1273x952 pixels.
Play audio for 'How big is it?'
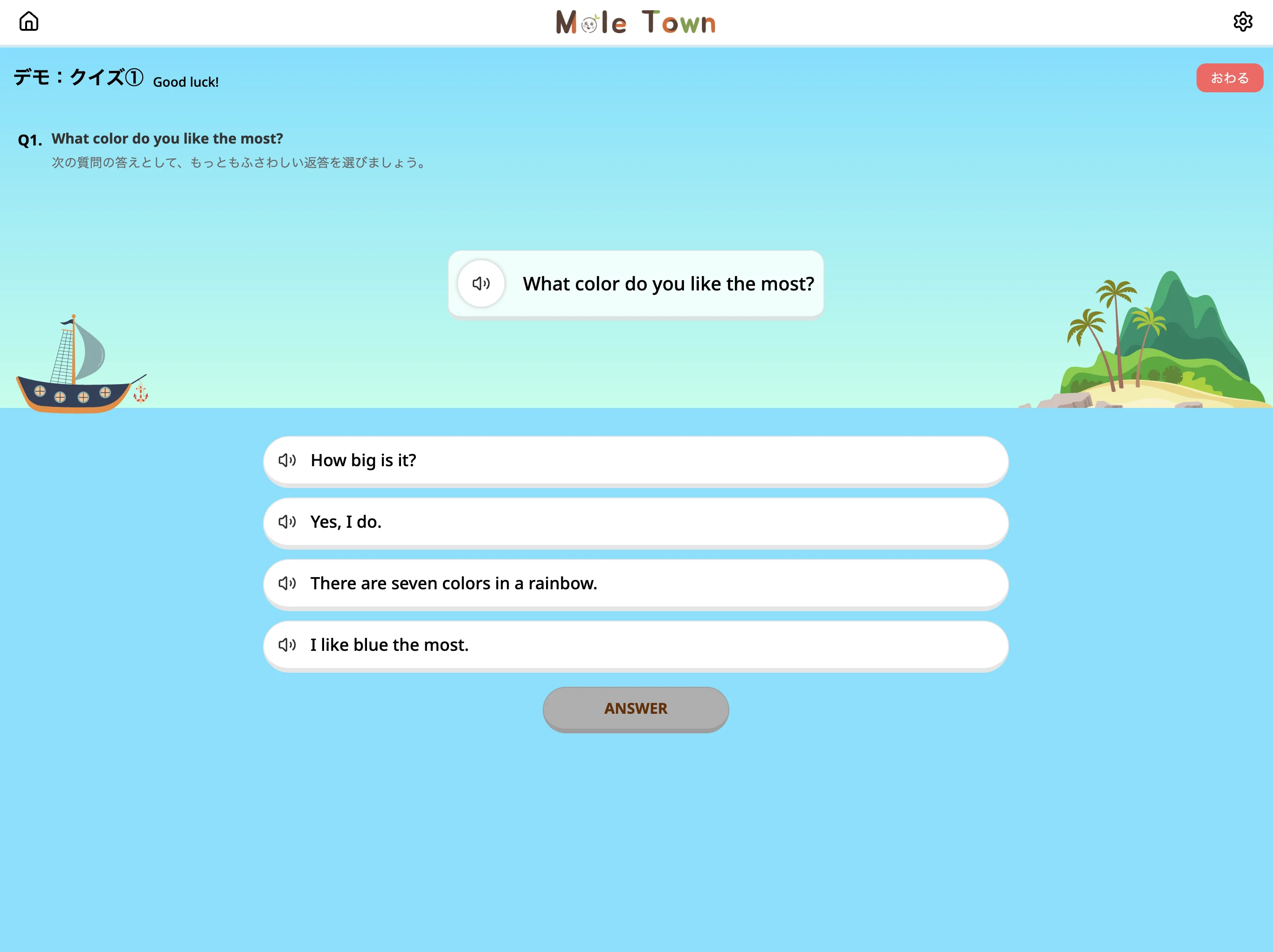[287, 460]
